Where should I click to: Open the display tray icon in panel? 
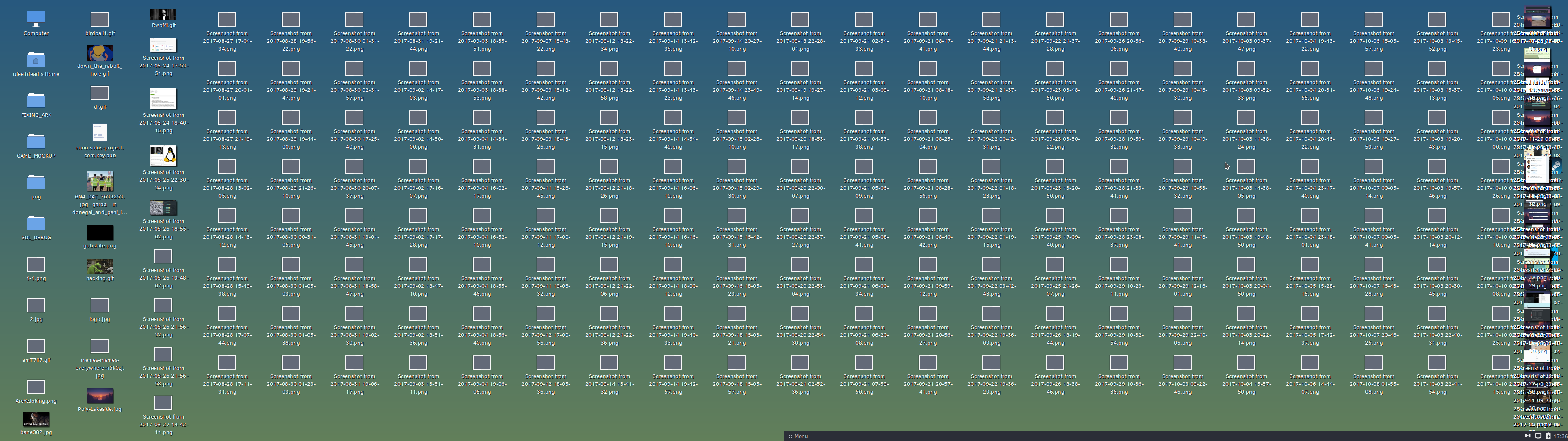(1538, 436)
